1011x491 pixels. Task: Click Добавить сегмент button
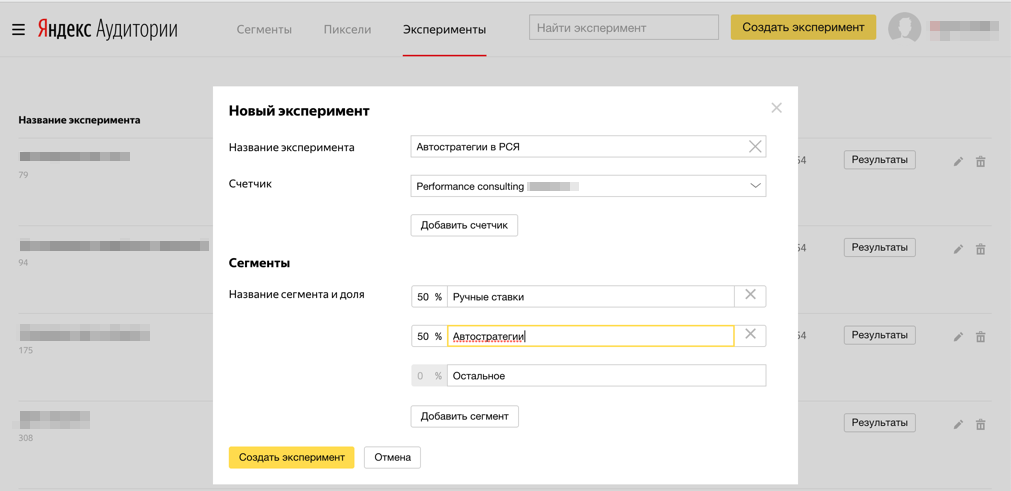[464, 416]
